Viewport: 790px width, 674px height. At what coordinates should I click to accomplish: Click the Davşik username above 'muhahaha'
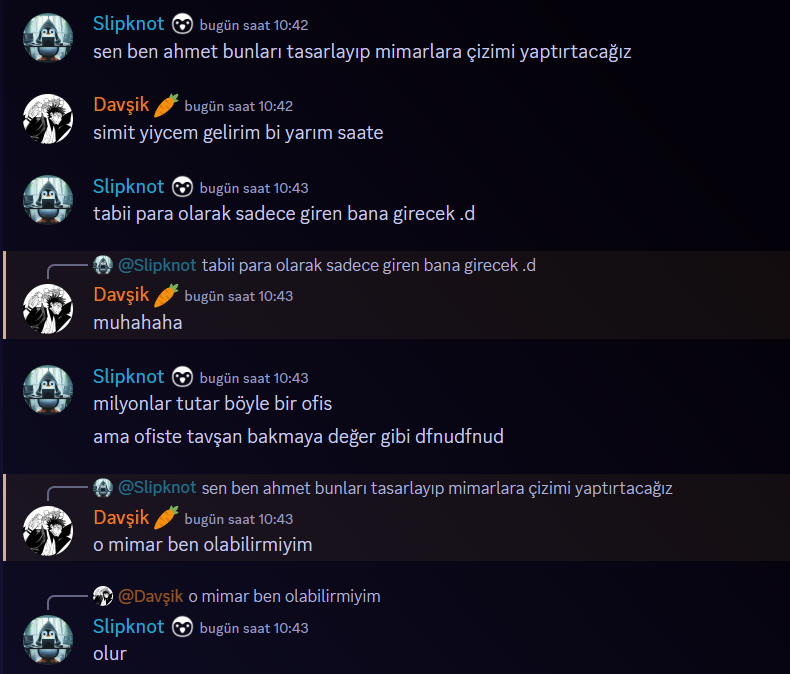click(x=121, y=295)
